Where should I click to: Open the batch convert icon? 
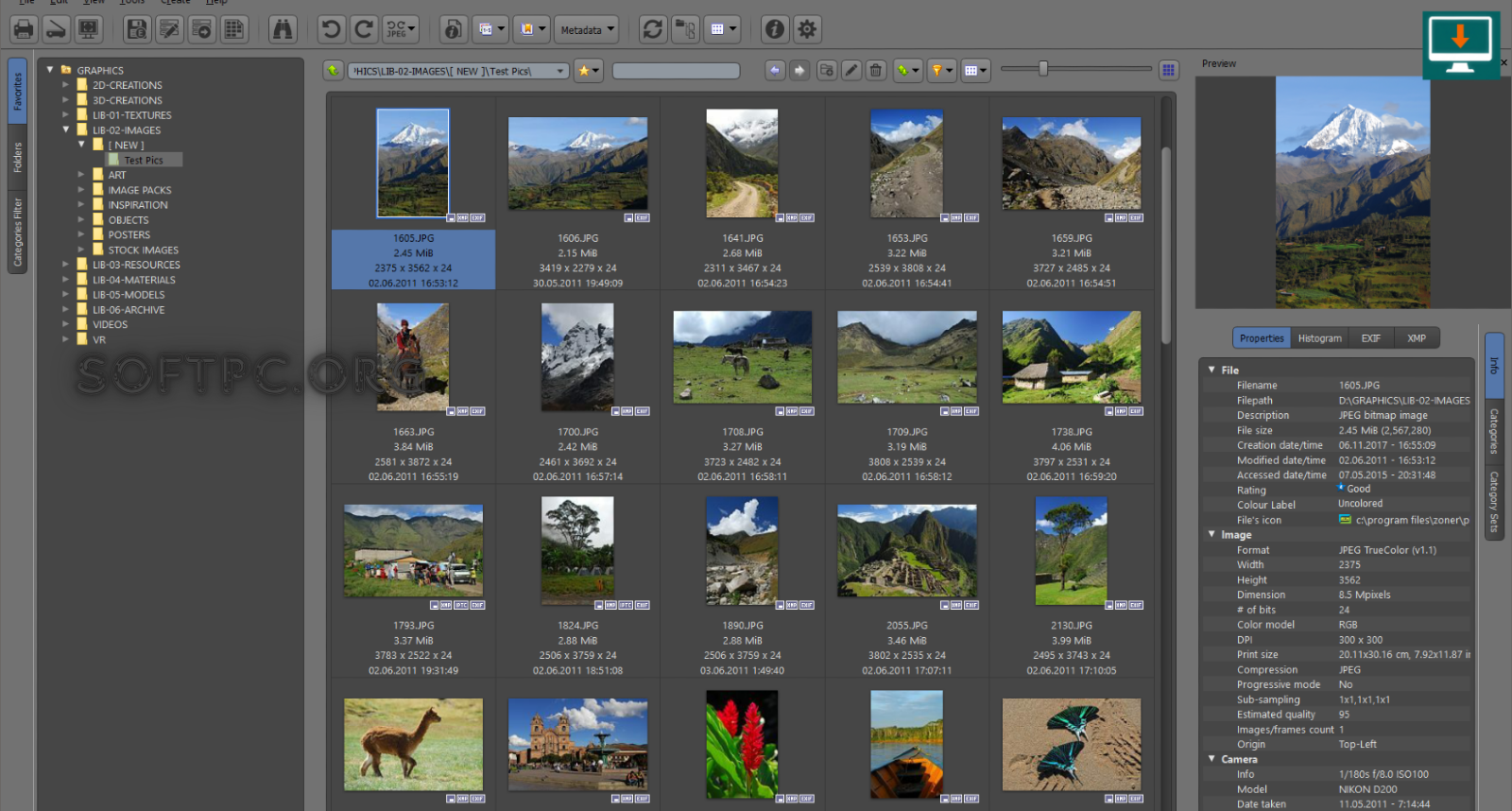pyautogui.click(x=202, y=29)
